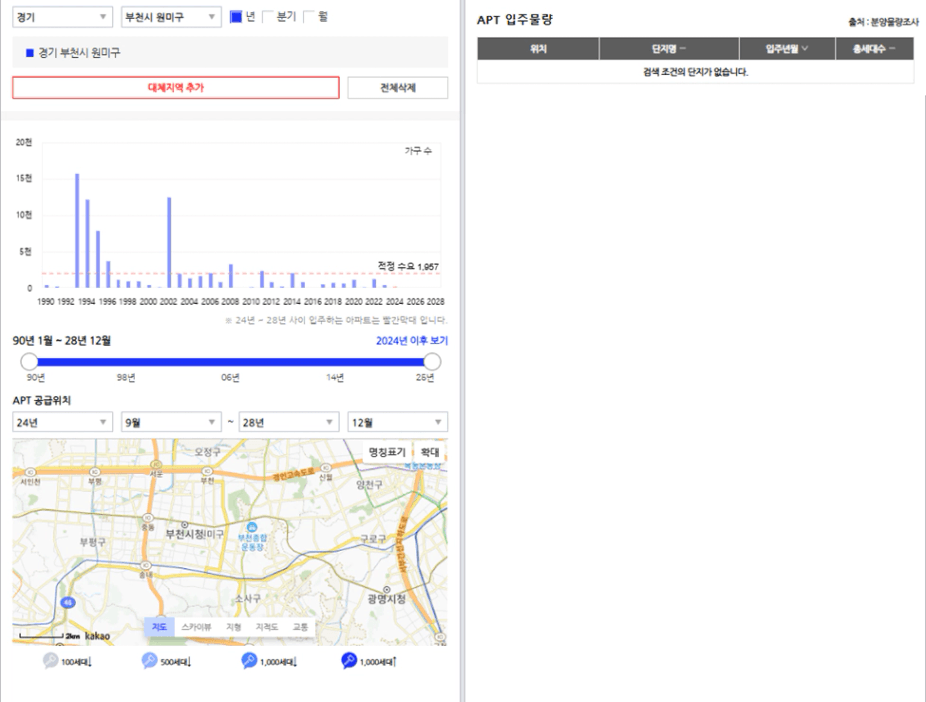Open the 경기 province dropdown

[62, 17]
